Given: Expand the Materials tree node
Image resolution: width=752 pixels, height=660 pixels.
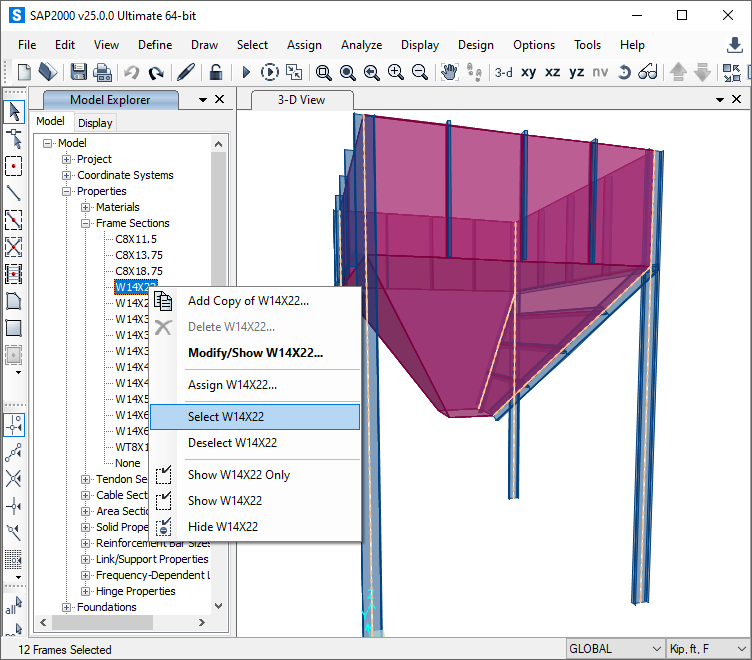Looking at the screenshot, I should (x=86, y=207).
